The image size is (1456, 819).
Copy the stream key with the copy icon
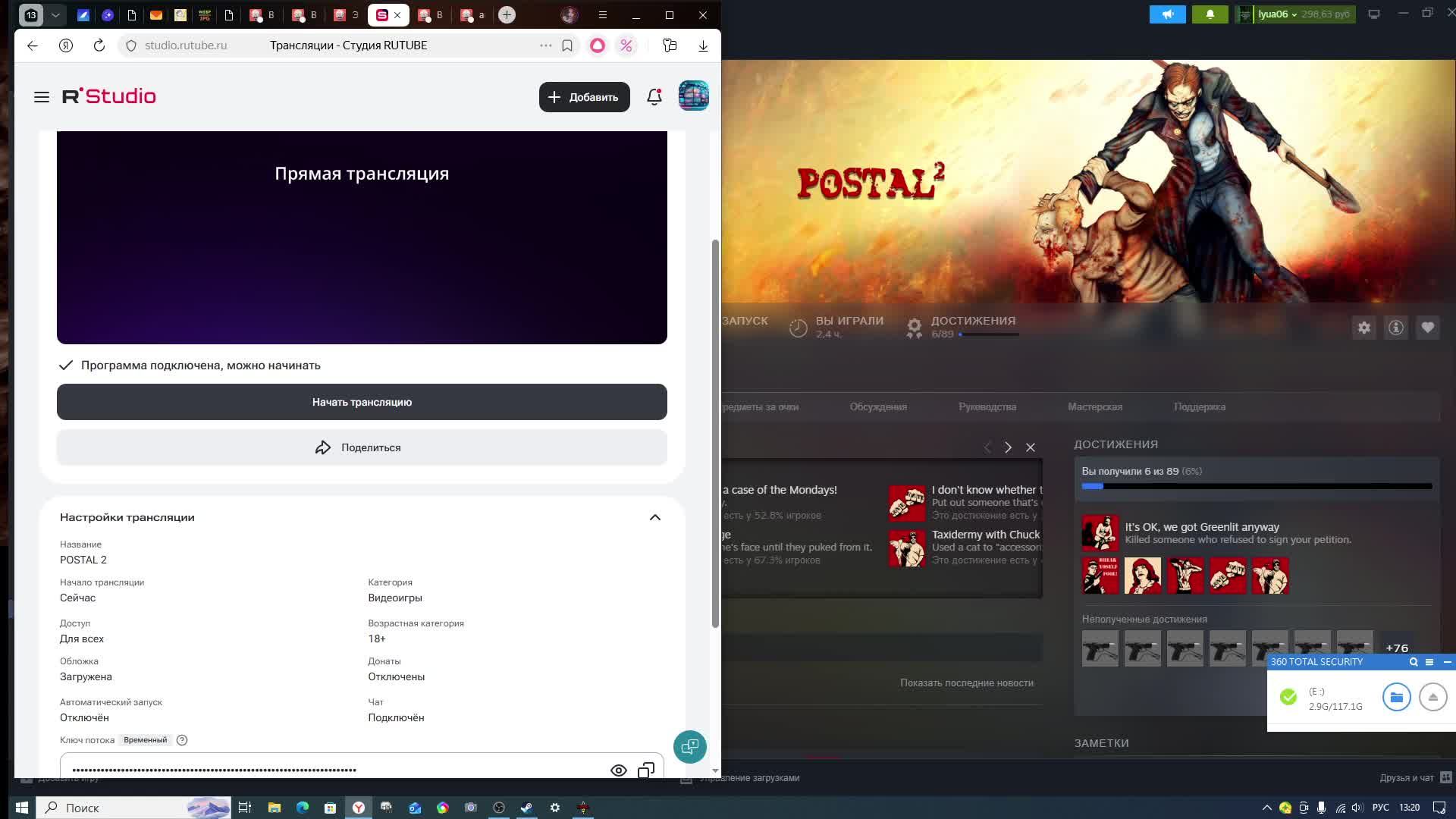pyautogui.click(x=645, y=770)
